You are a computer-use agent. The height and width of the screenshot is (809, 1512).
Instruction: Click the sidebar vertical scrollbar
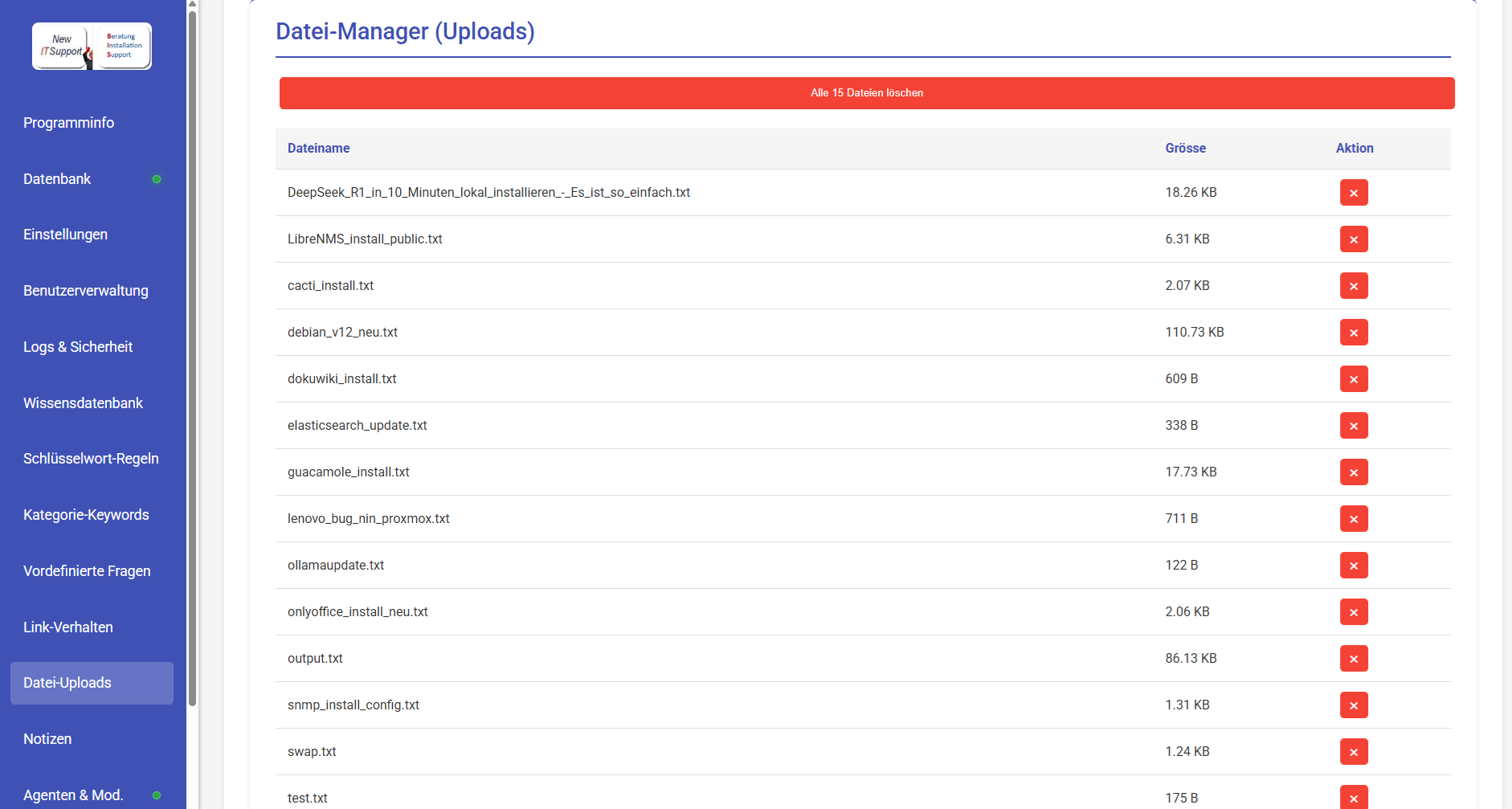pos(192,353)
